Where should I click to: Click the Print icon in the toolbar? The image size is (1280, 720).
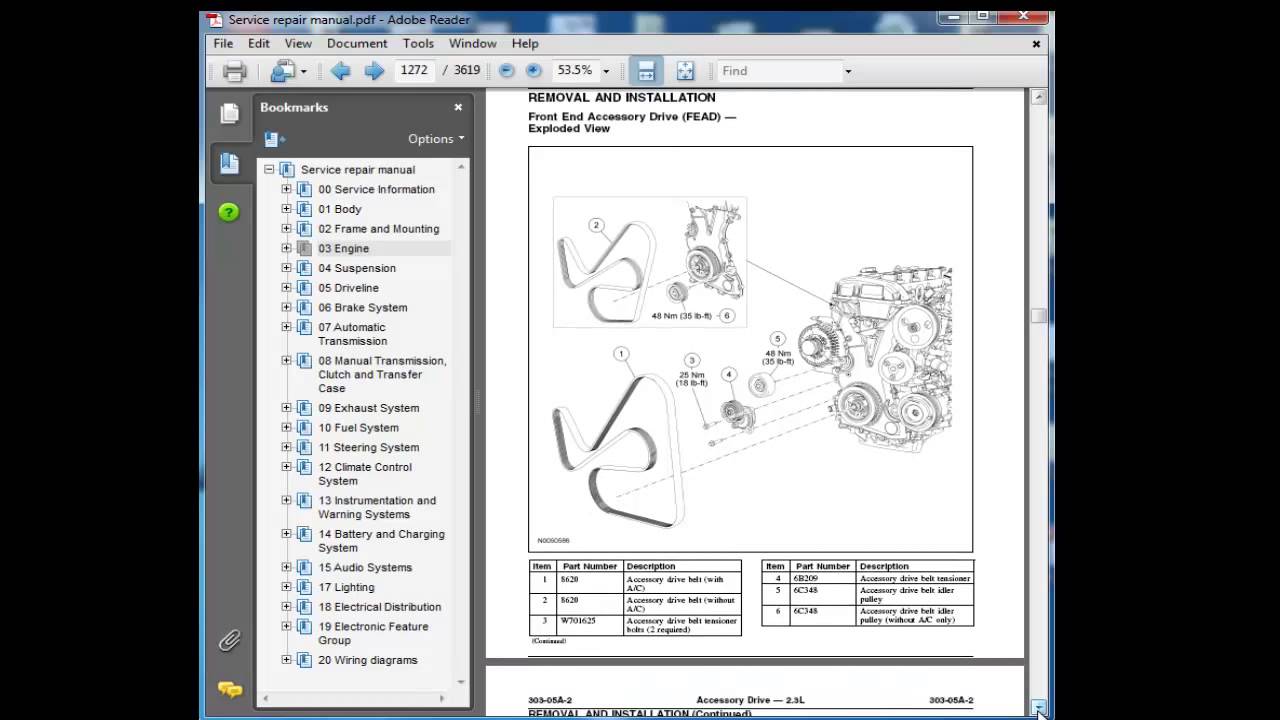click(x=234, y=71)
